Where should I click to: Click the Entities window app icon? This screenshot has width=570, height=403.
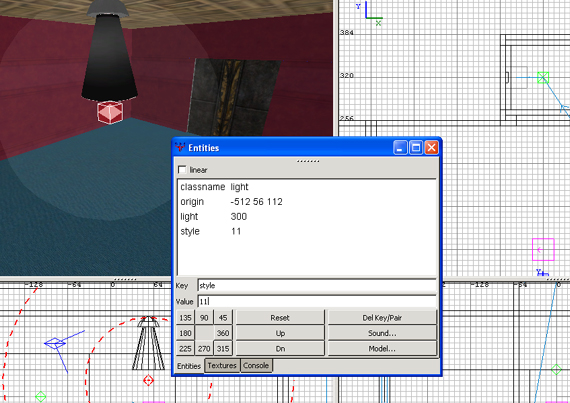180,148
